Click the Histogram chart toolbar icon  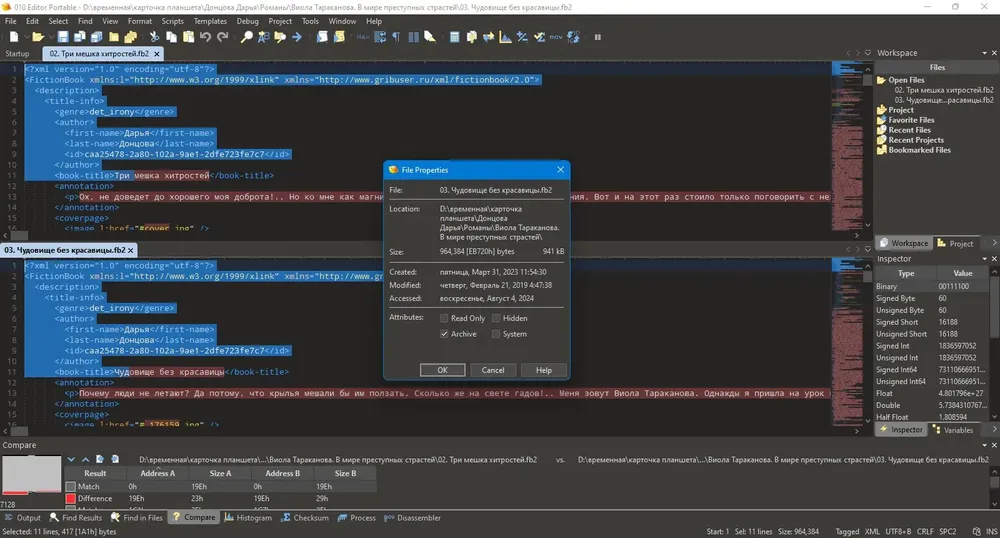[x=505, y=37]
